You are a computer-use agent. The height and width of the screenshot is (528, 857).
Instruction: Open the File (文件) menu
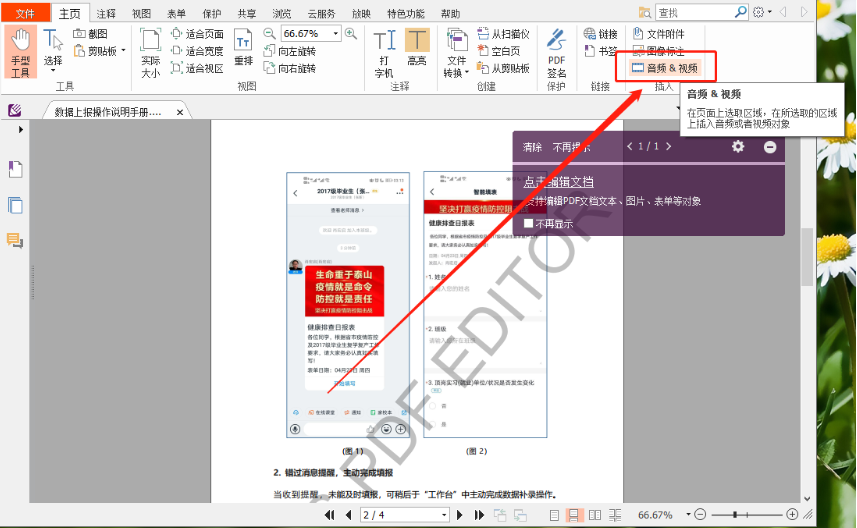click(25, 13)
